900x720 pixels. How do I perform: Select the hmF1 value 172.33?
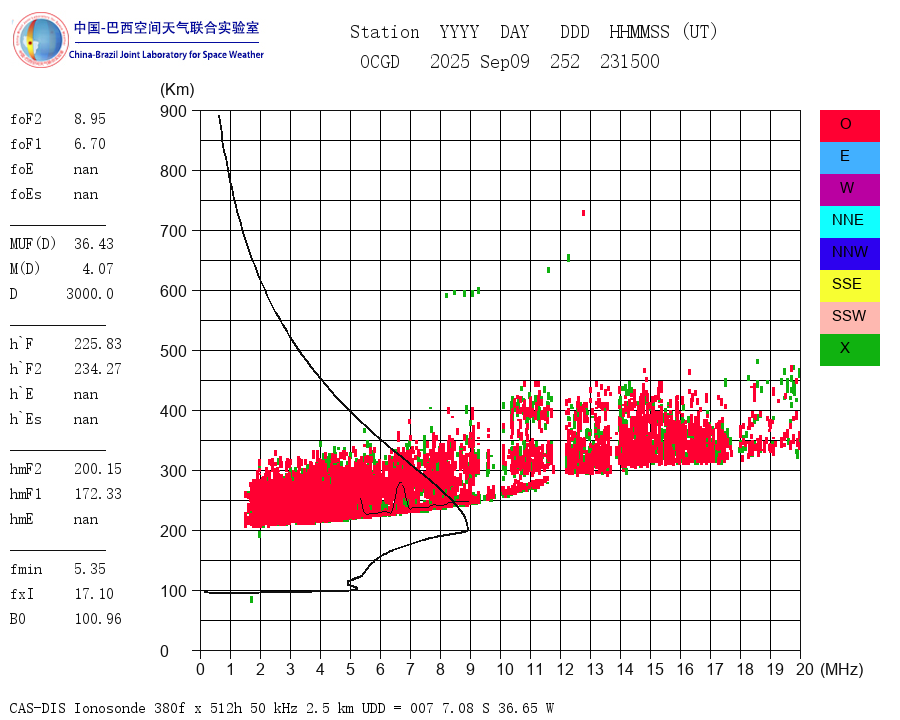(98, 494)
